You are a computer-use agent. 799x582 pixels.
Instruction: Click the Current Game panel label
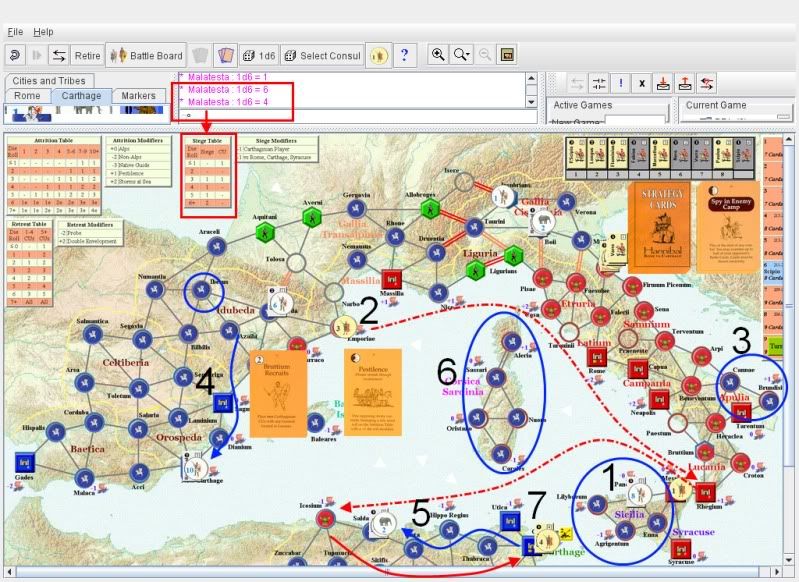point(715,105)
